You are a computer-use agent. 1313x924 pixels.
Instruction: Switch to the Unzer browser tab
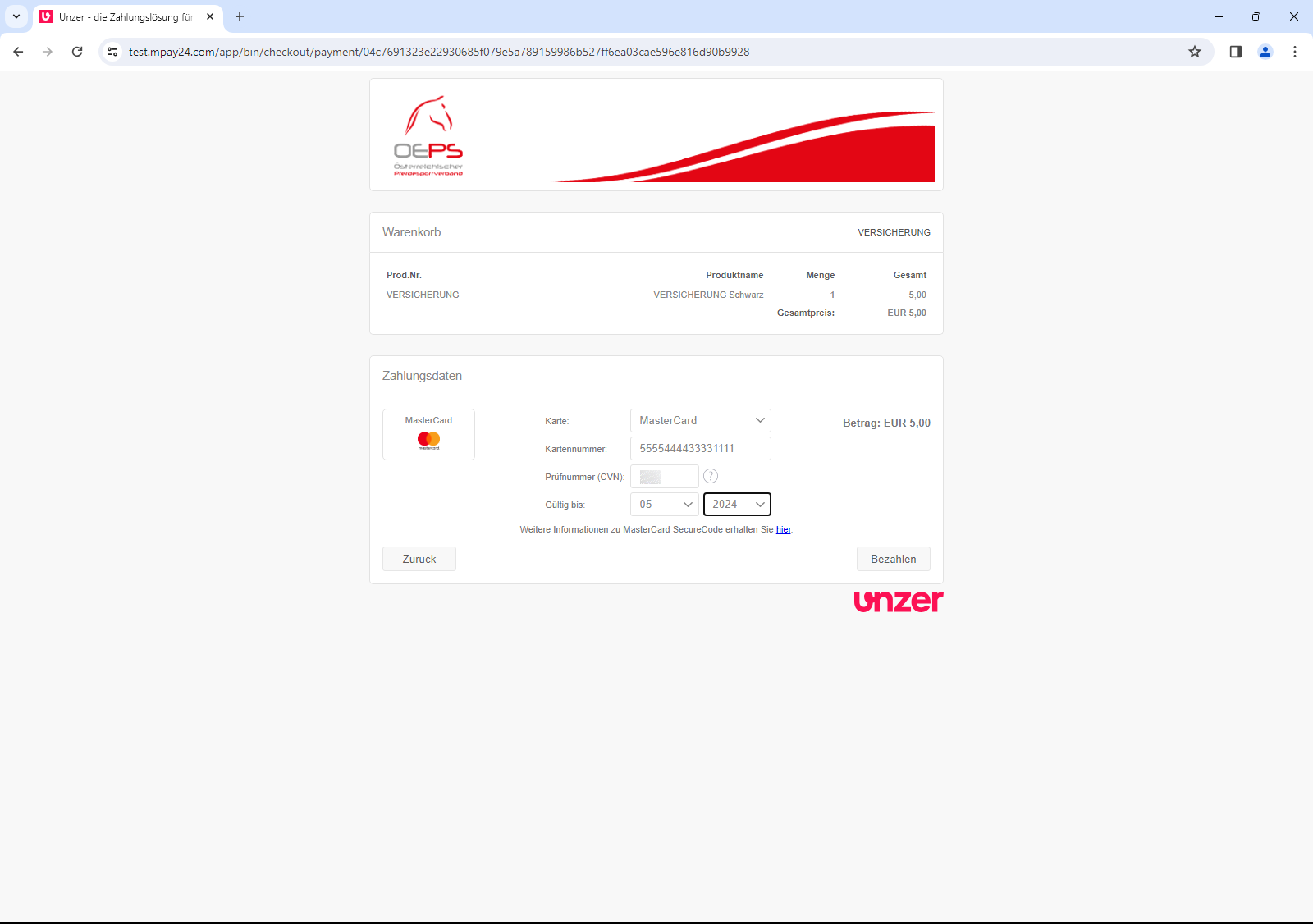[127, 16]
